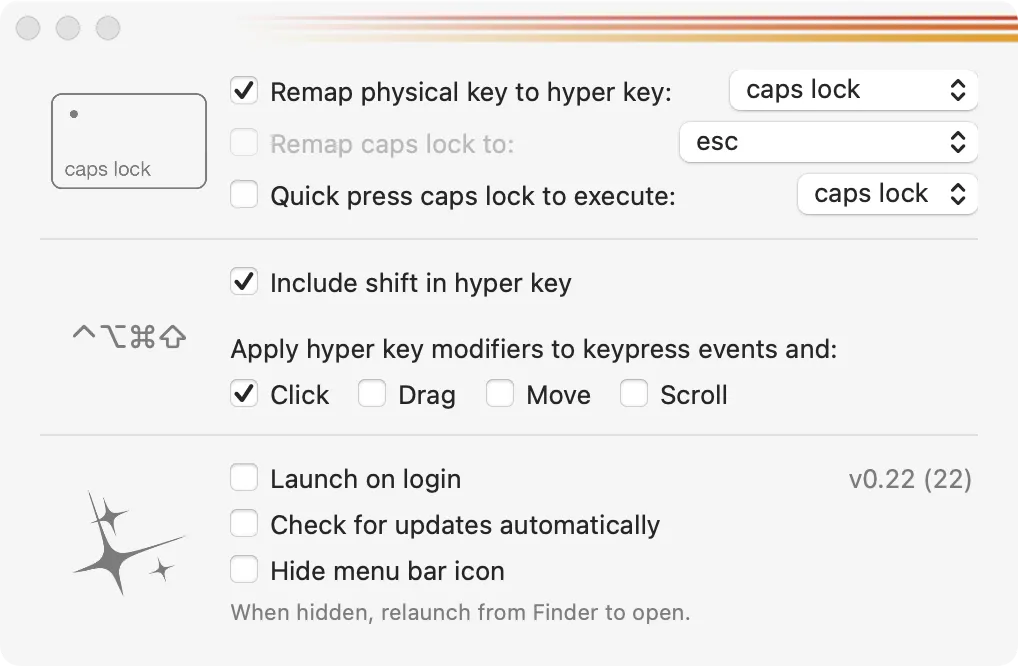Viewport: 1018px width, 666px height.
Task: Click the caps lock key illustration
Action: click(128, 141)
